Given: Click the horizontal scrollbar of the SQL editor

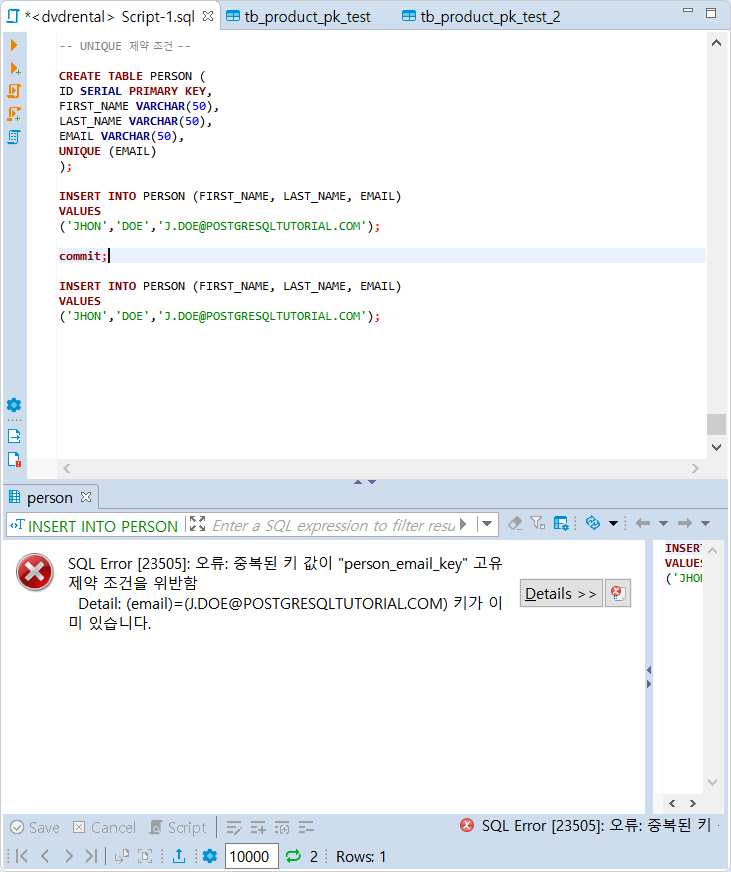Looking at the screenshot, I should (x=380, y=468).
